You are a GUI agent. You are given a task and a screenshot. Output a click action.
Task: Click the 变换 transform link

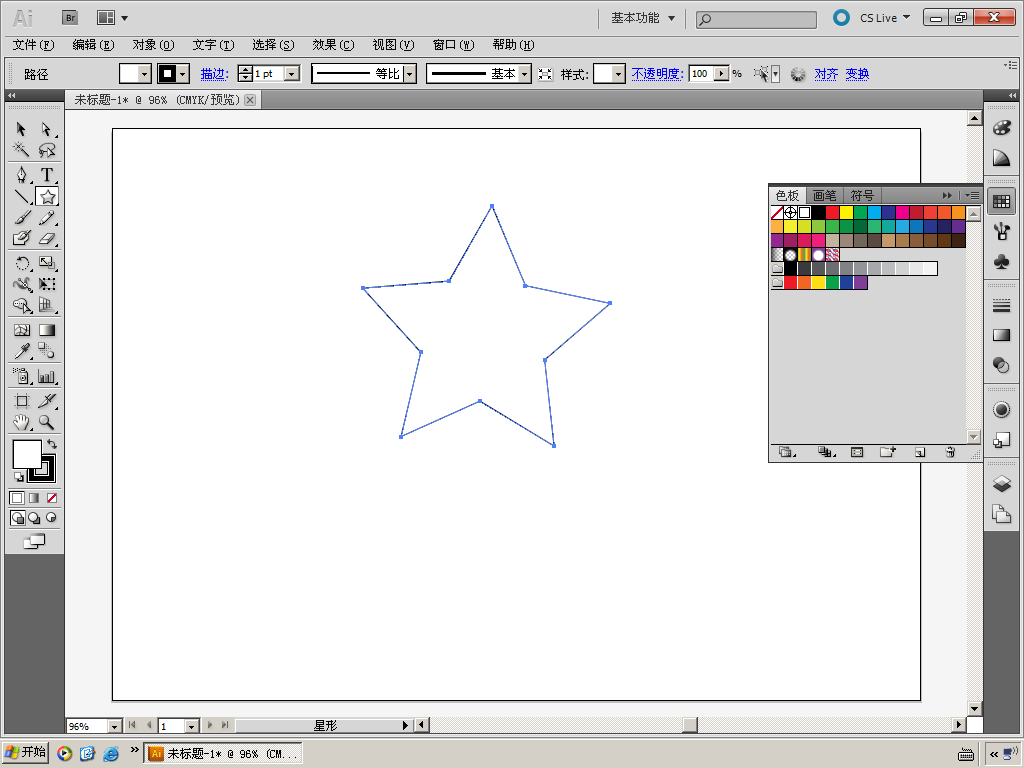click(x=857, y=74)
